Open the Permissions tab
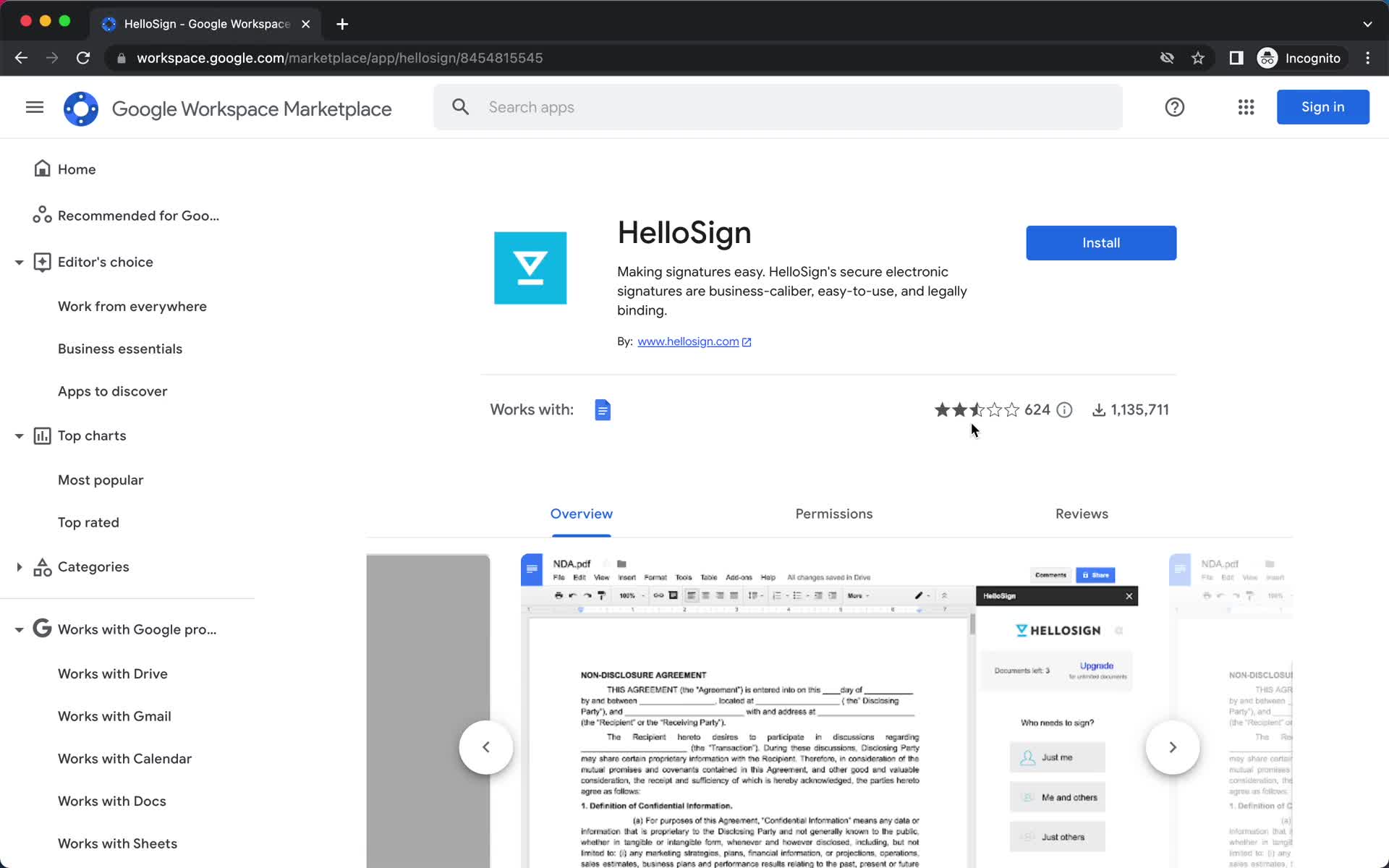The height and width of the screenshot is (868, 1389). [x=834, y=513]
